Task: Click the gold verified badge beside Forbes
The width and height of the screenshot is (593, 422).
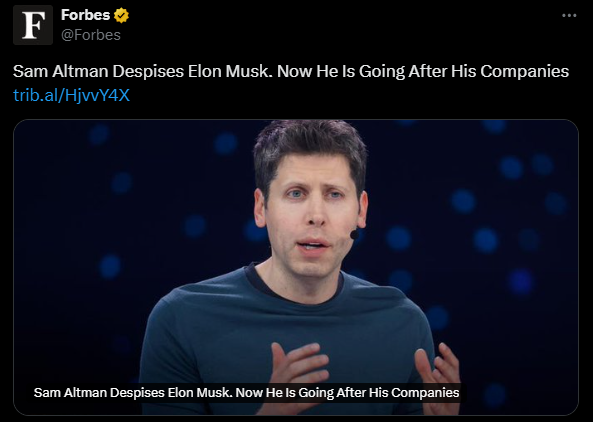Action: pos(121,16)
